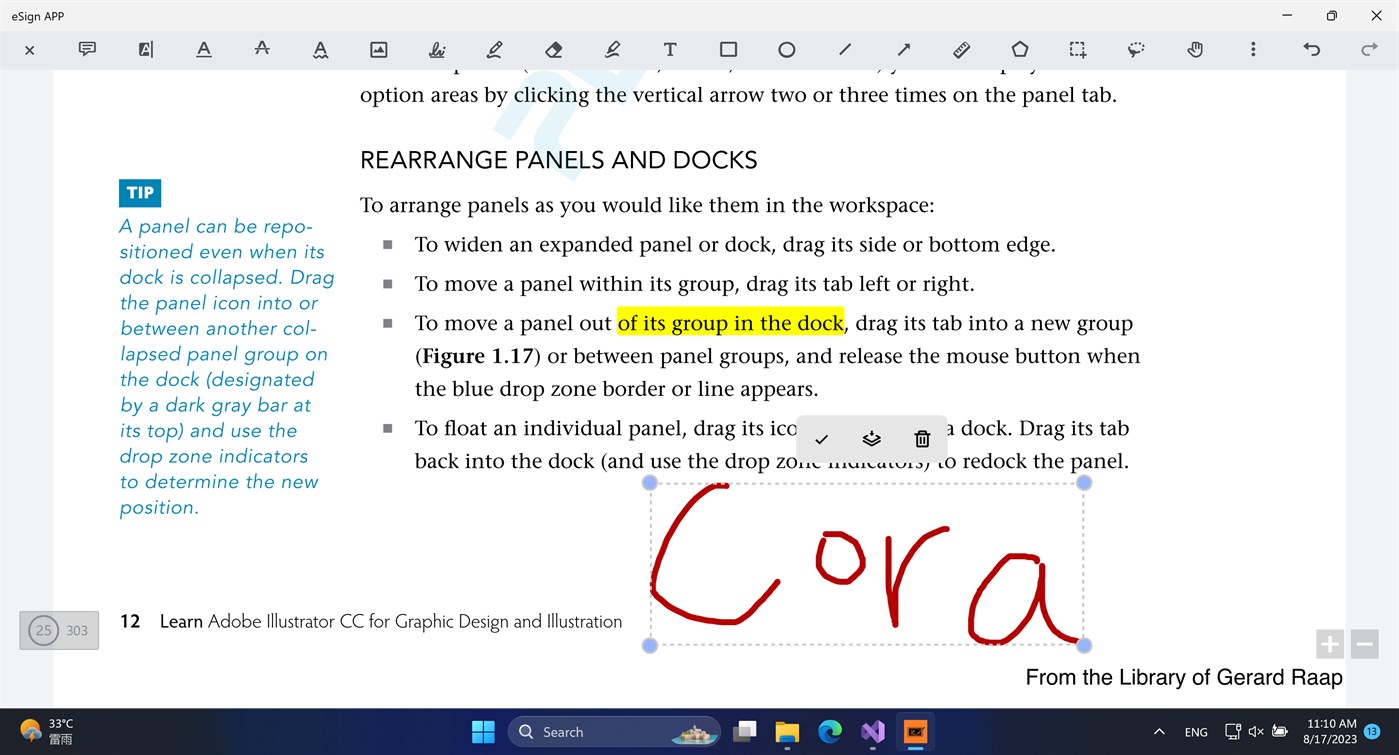This screenshot has width=1399, height=755.
Task: Zoom out with the minus button
Action: pos(1365,644)
